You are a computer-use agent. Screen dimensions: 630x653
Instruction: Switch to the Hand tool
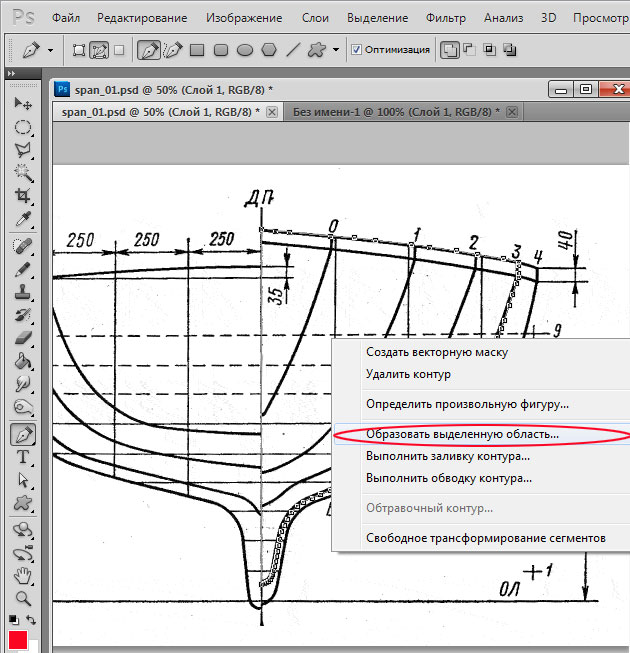[22, 575]
